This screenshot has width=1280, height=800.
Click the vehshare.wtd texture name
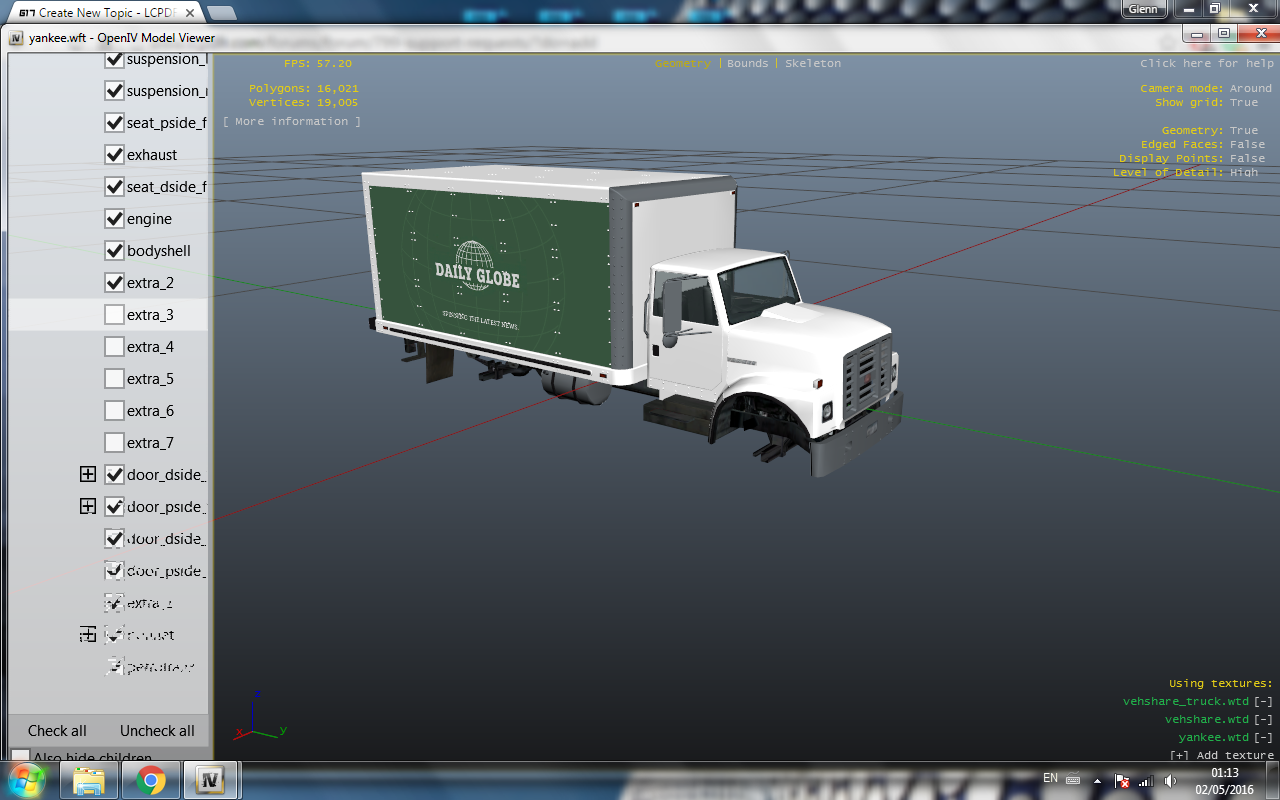tap(1207, 720)
